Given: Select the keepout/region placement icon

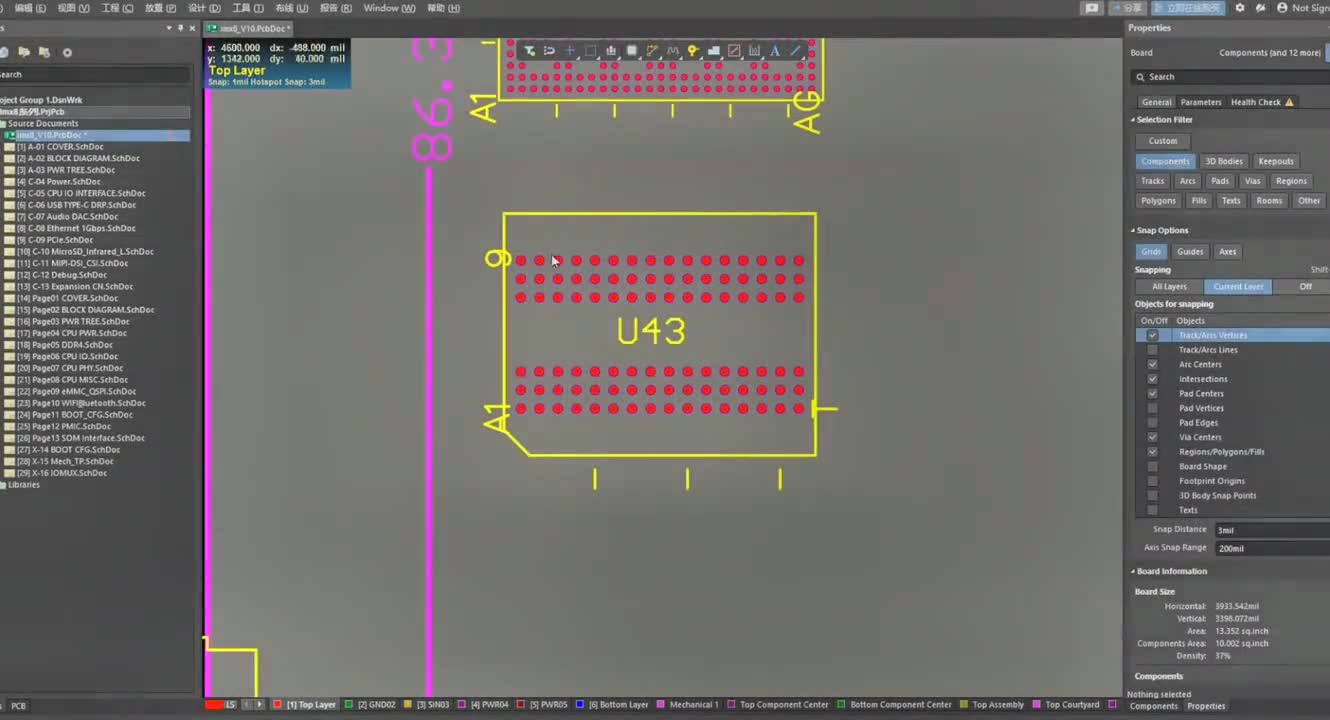Looking at the screenshot, I should pos(734,51).
